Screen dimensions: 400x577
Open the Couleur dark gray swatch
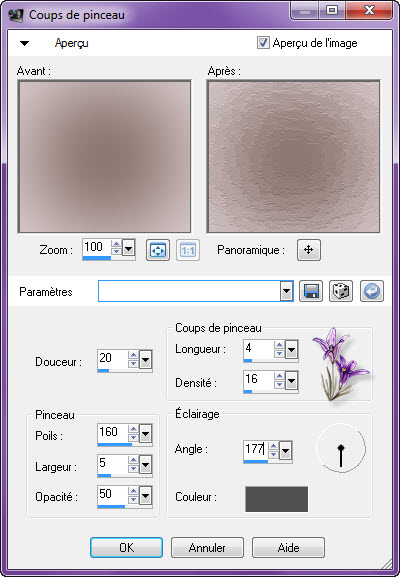point(276,499)
